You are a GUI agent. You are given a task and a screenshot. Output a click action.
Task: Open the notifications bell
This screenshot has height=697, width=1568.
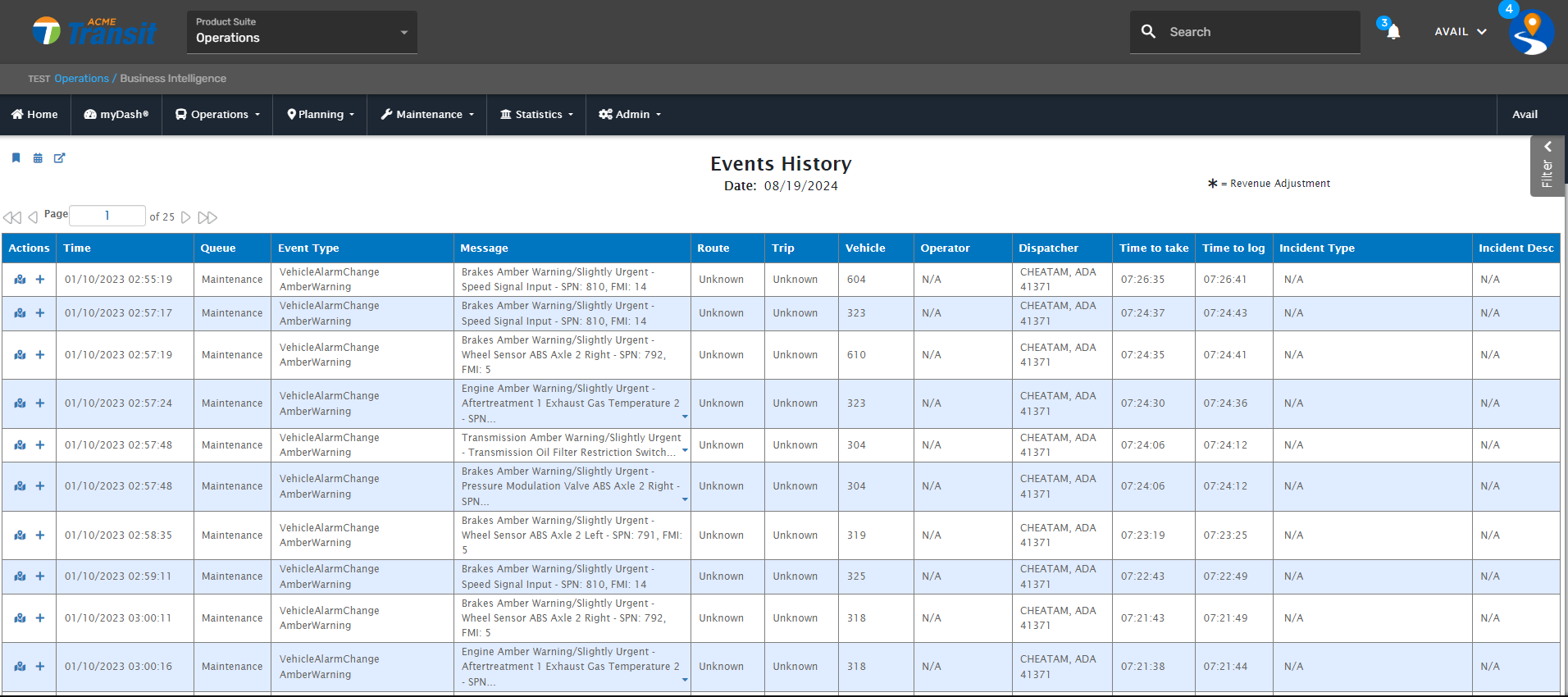[1393, 32]
